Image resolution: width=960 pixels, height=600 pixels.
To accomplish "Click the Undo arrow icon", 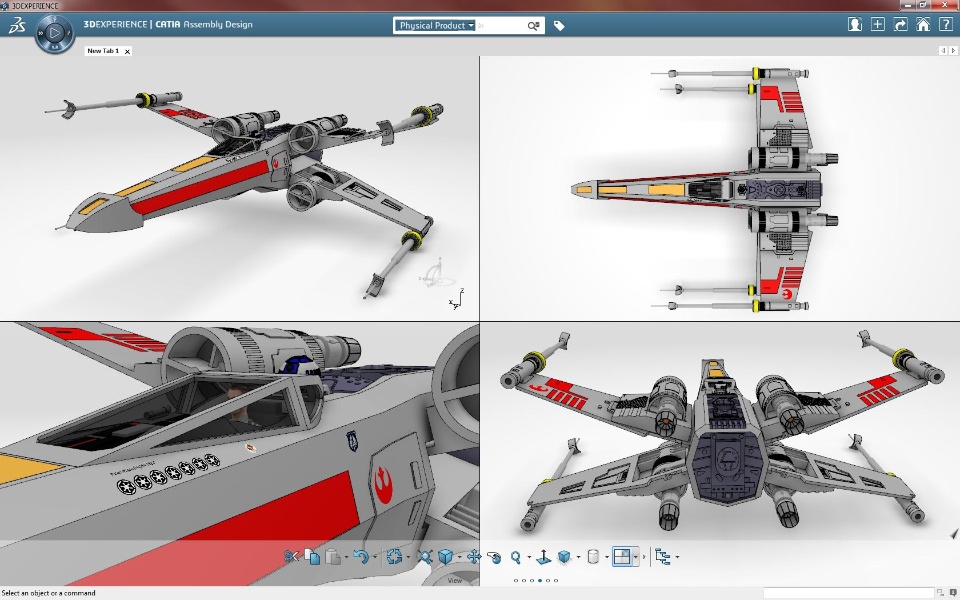I will [x=361, y=557].
